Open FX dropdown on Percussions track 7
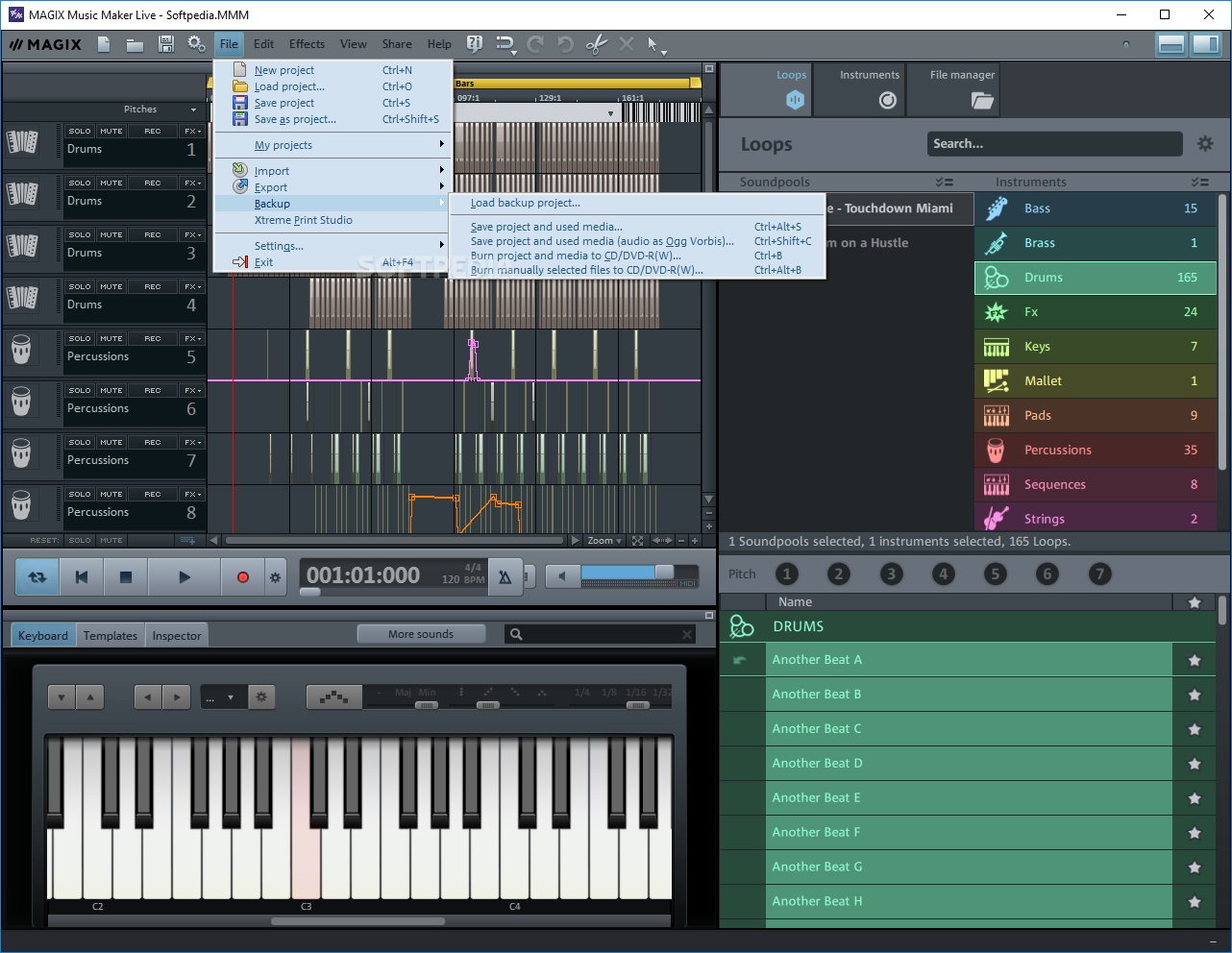 tap(192, 442)
